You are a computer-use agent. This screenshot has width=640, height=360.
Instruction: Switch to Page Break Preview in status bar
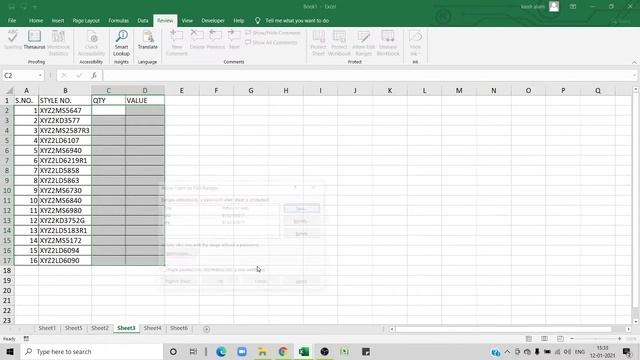pyautogui.click(x=560, y=339)
